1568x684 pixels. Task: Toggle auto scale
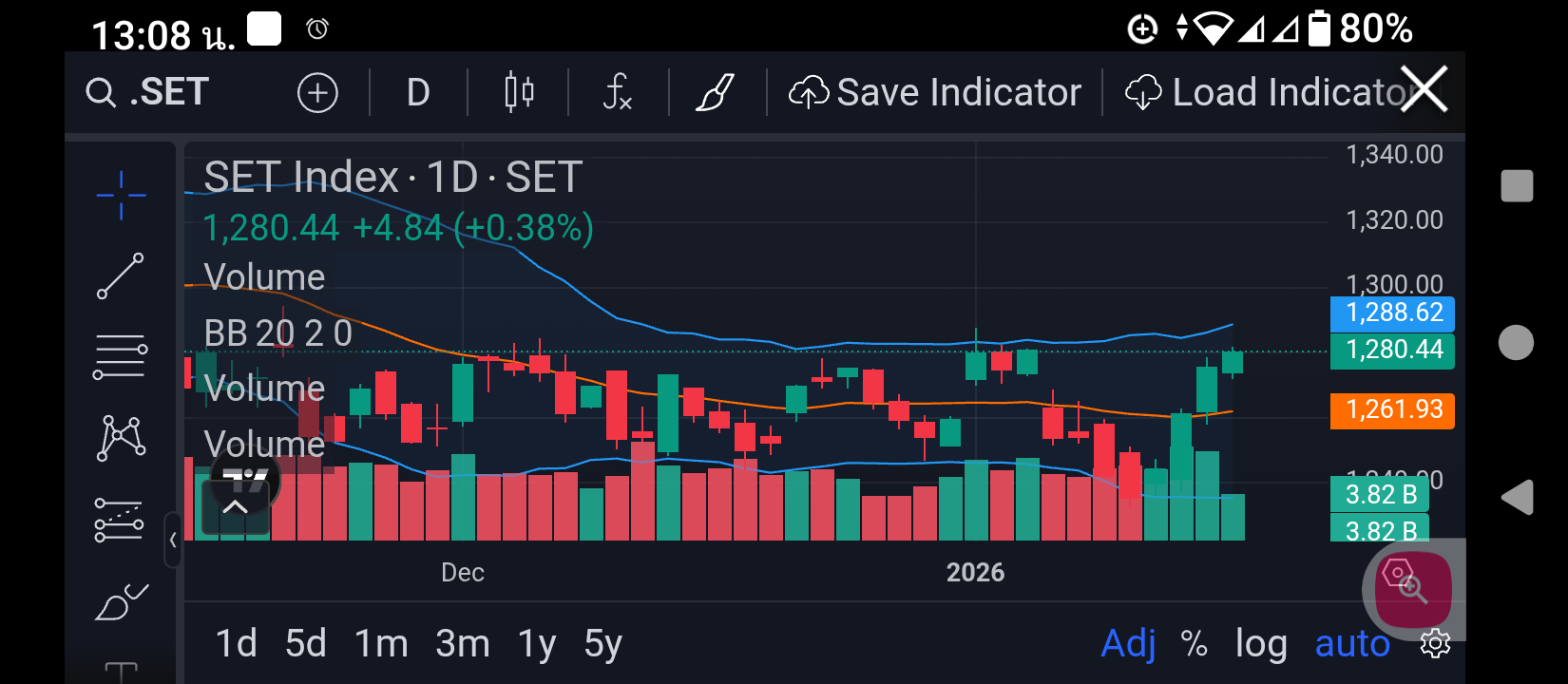(x=1352, y=644)
